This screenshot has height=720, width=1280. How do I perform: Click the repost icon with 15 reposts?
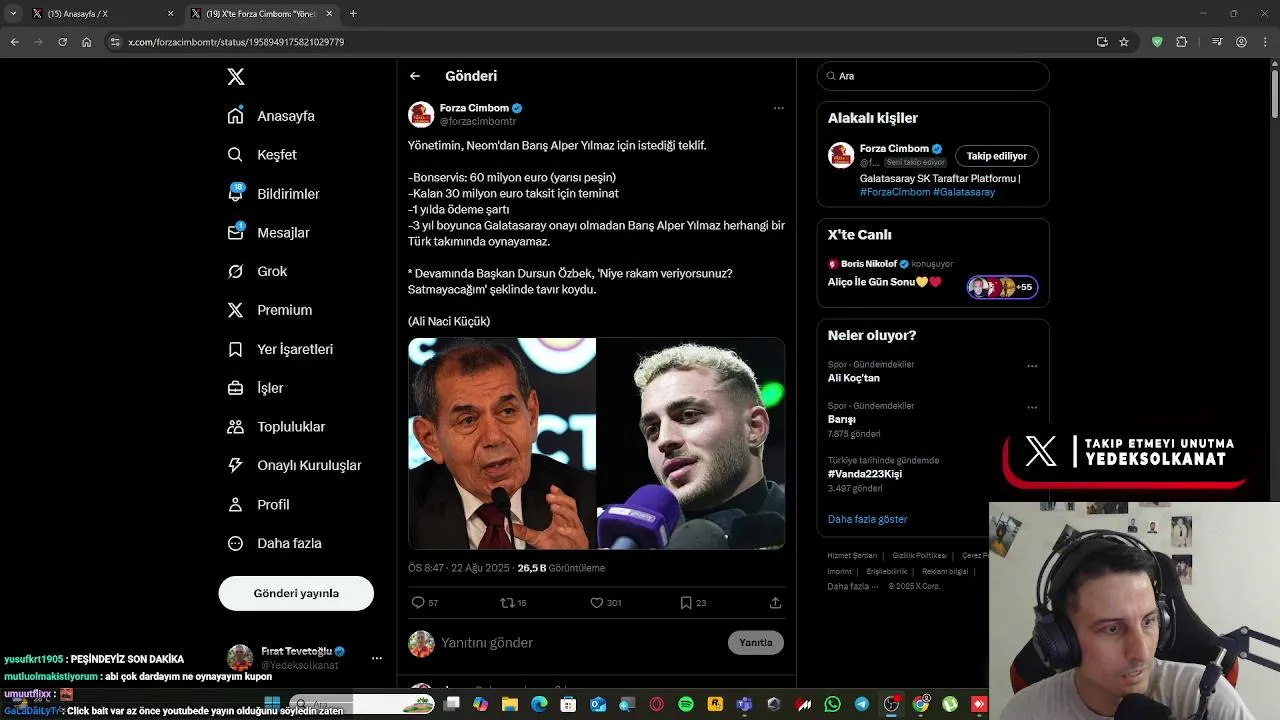507,603
